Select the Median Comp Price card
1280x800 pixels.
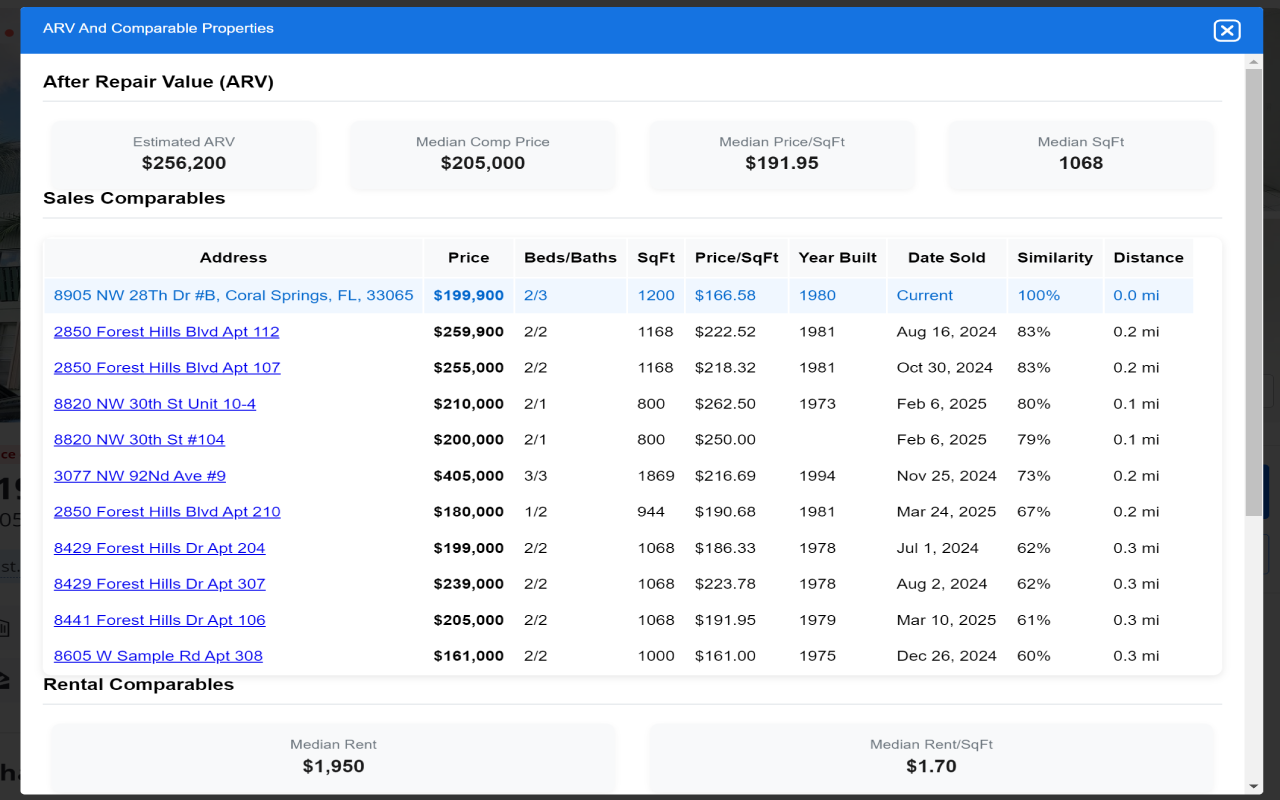click(482, 155)
